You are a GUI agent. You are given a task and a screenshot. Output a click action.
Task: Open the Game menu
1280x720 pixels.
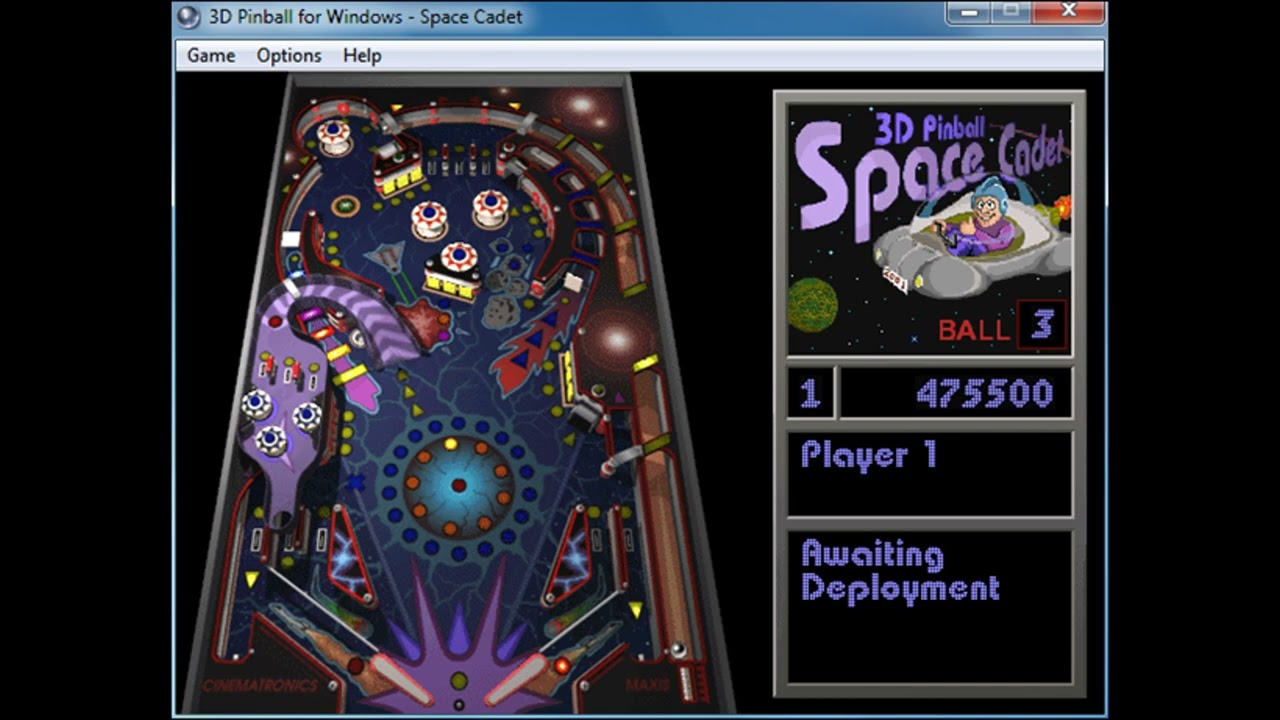pos(211,56)
